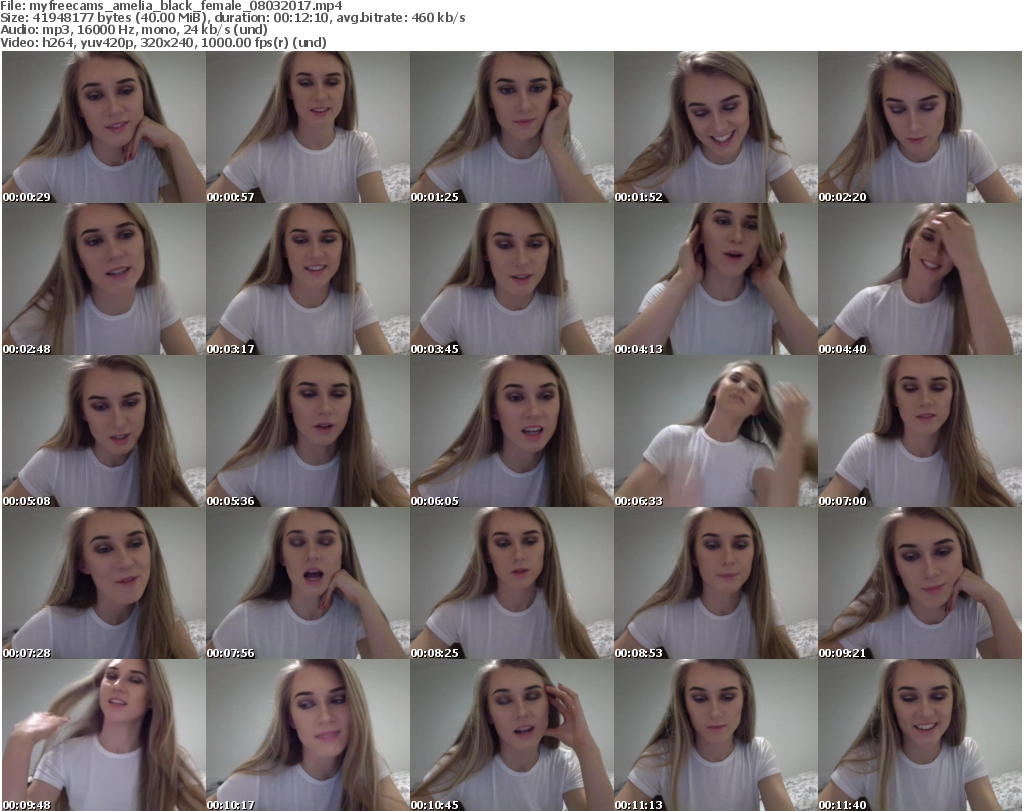Pick the preview frame labeled 00:06:33
1024x811 pixels.
click(x=716, y=432)
